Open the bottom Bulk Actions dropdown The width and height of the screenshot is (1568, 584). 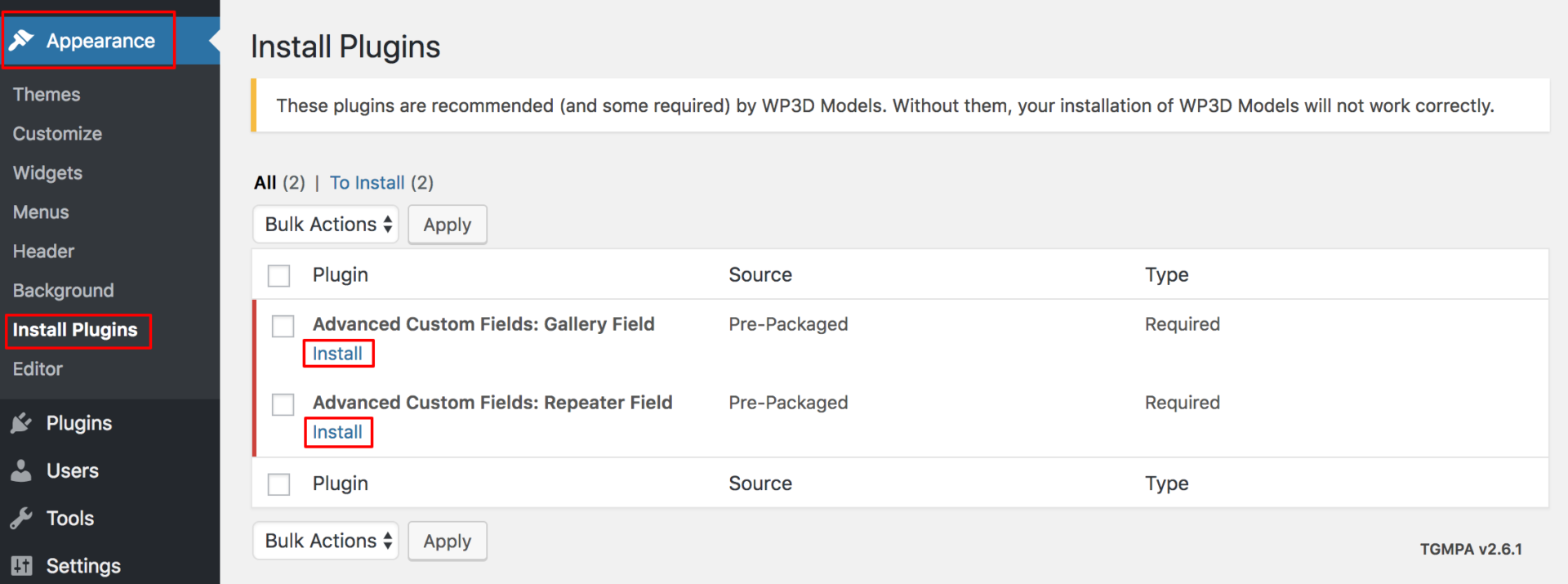point(325,541)
